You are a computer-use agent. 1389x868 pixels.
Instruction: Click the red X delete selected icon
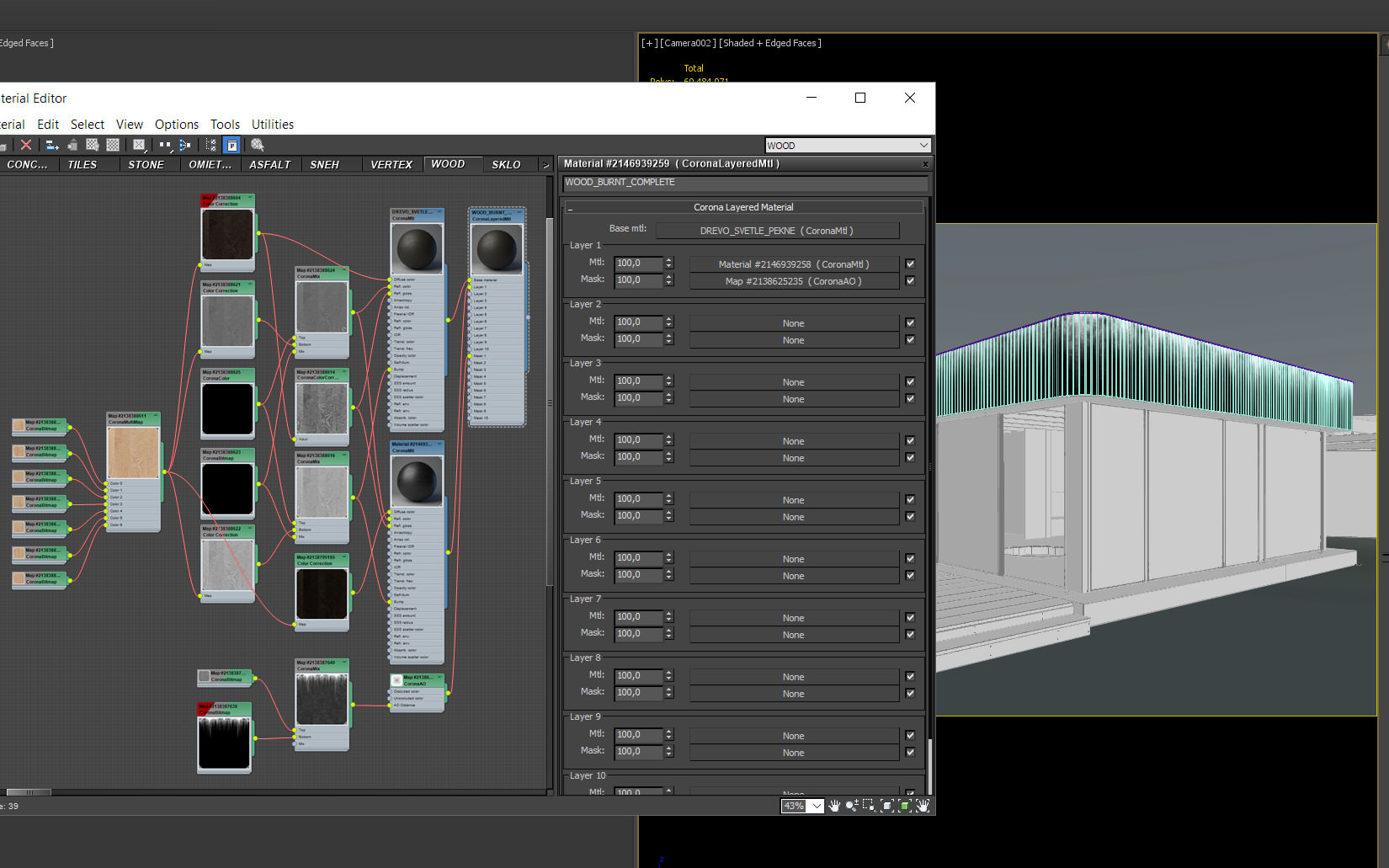tap(26, 145)
